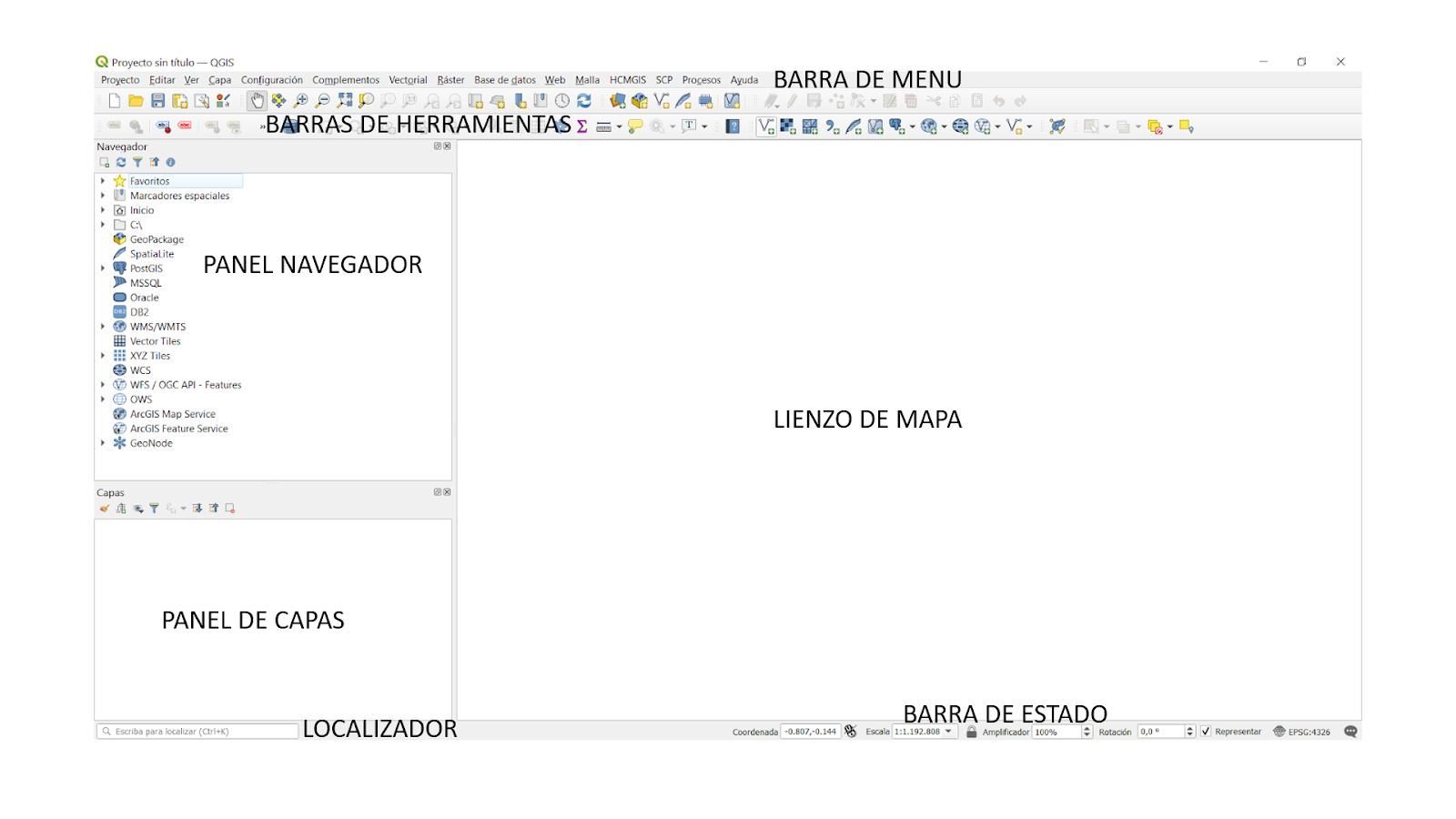Click the New Project icon
Screen dimensions: 1456x819
[115, 101]
